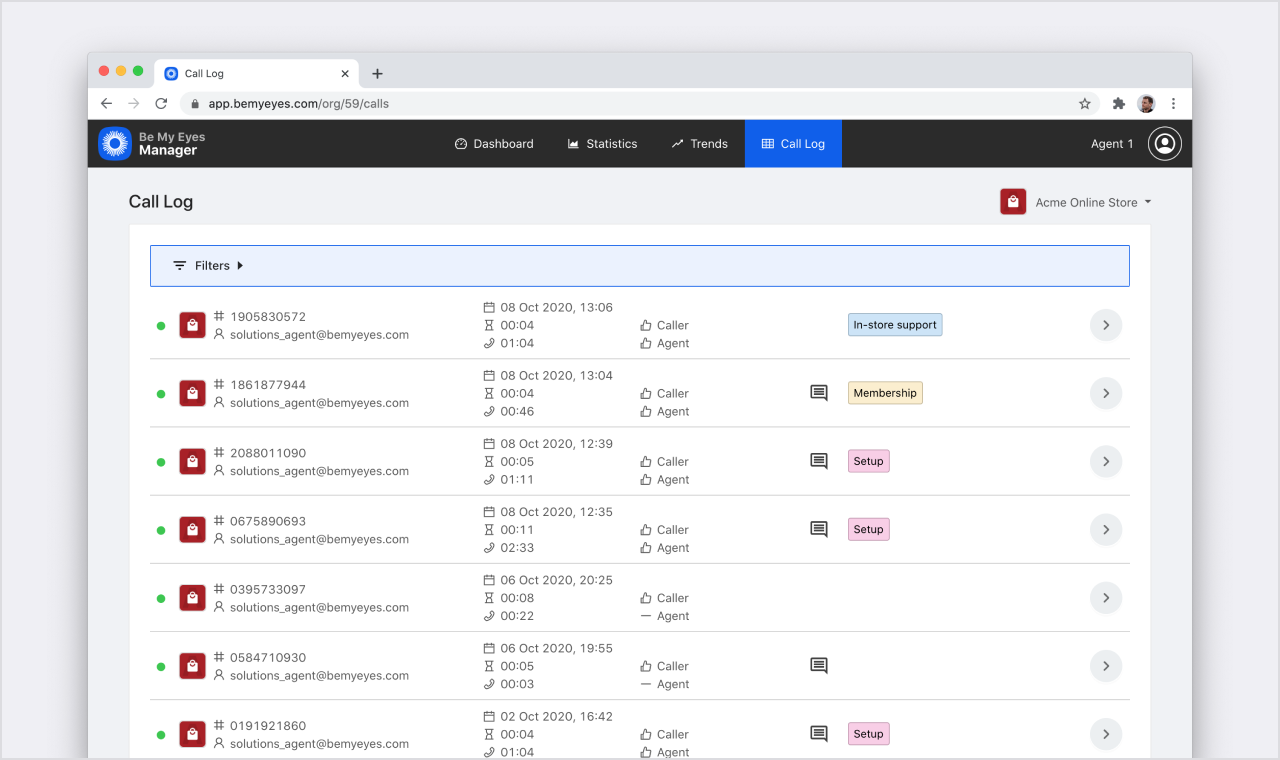Click the store icon on call 0395733097
1280x760 pixels.
(192, 598)
